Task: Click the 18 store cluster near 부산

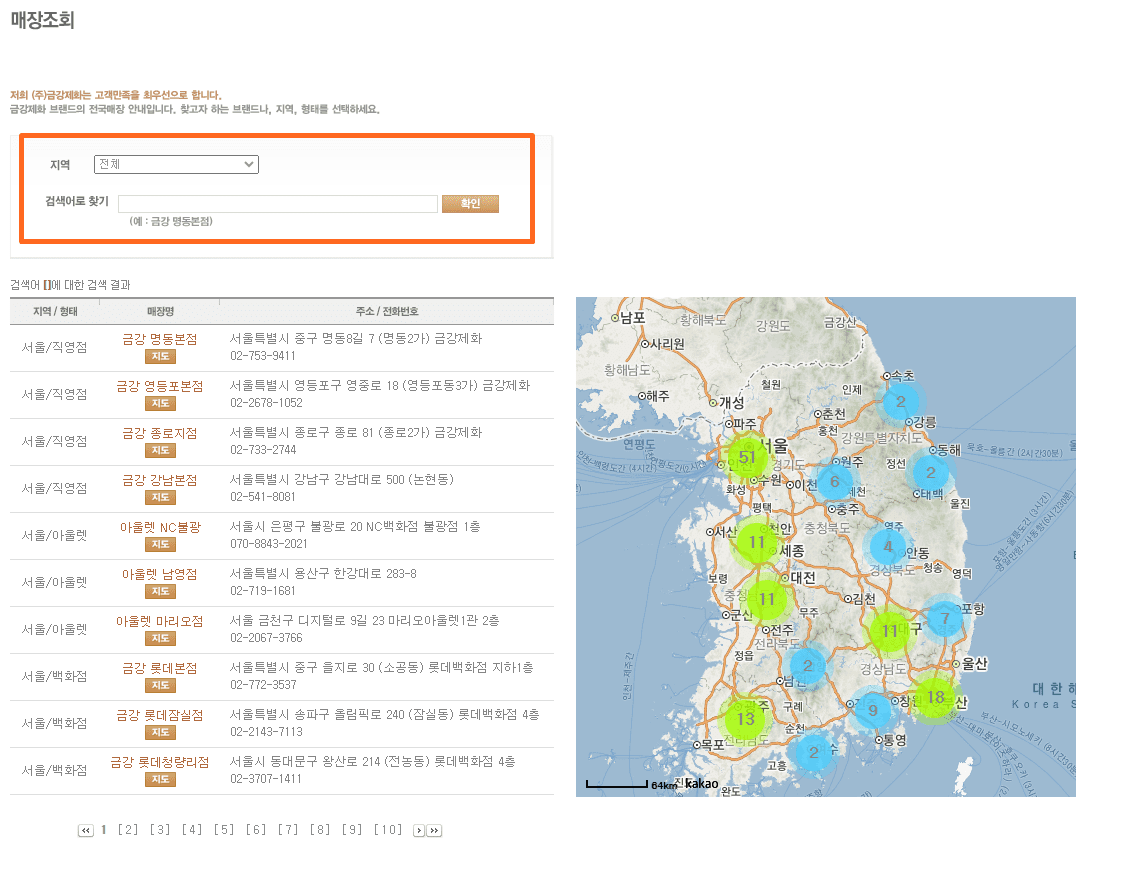Action: (936, 697)
